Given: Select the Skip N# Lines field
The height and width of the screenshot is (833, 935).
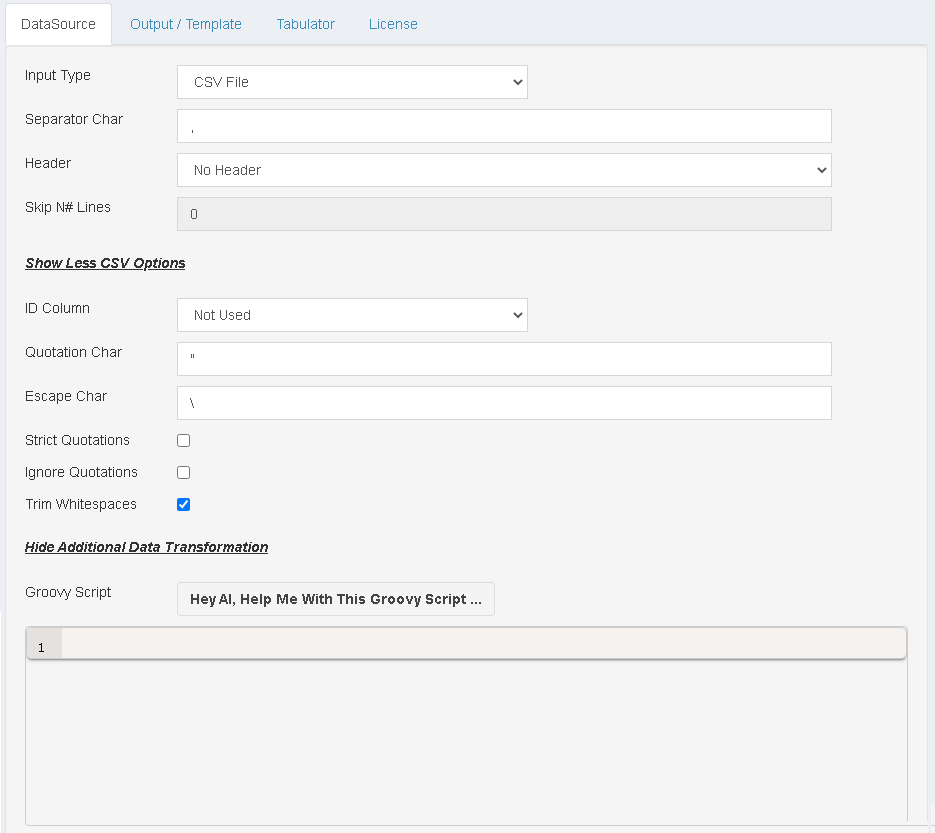Looking at the screenshot, I should tap(504, 214).
